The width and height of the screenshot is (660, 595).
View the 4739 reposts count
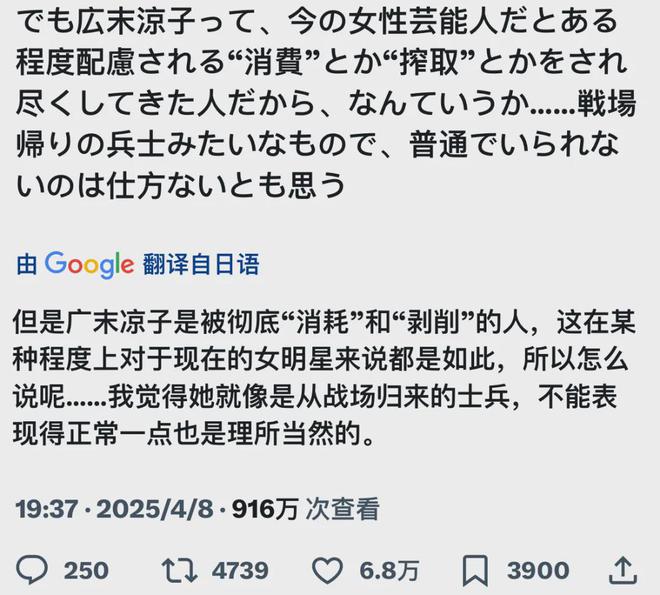(x=240, y=571)
